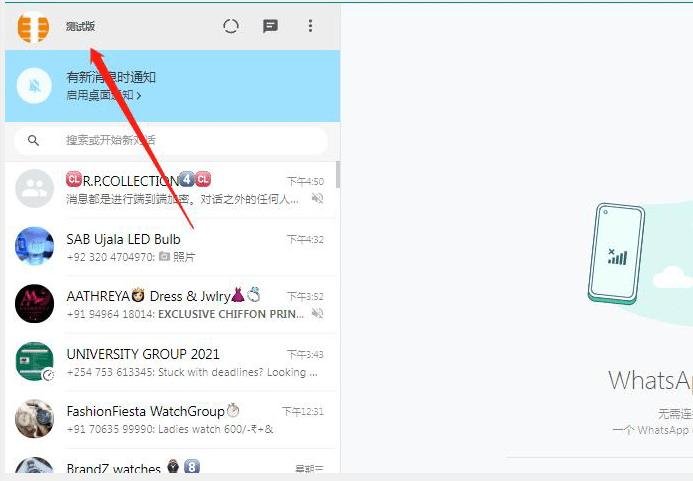Click AATHREYA Dress & Jwlry avatar
Viewport: 693px width, 481px height.
point(34,304)
